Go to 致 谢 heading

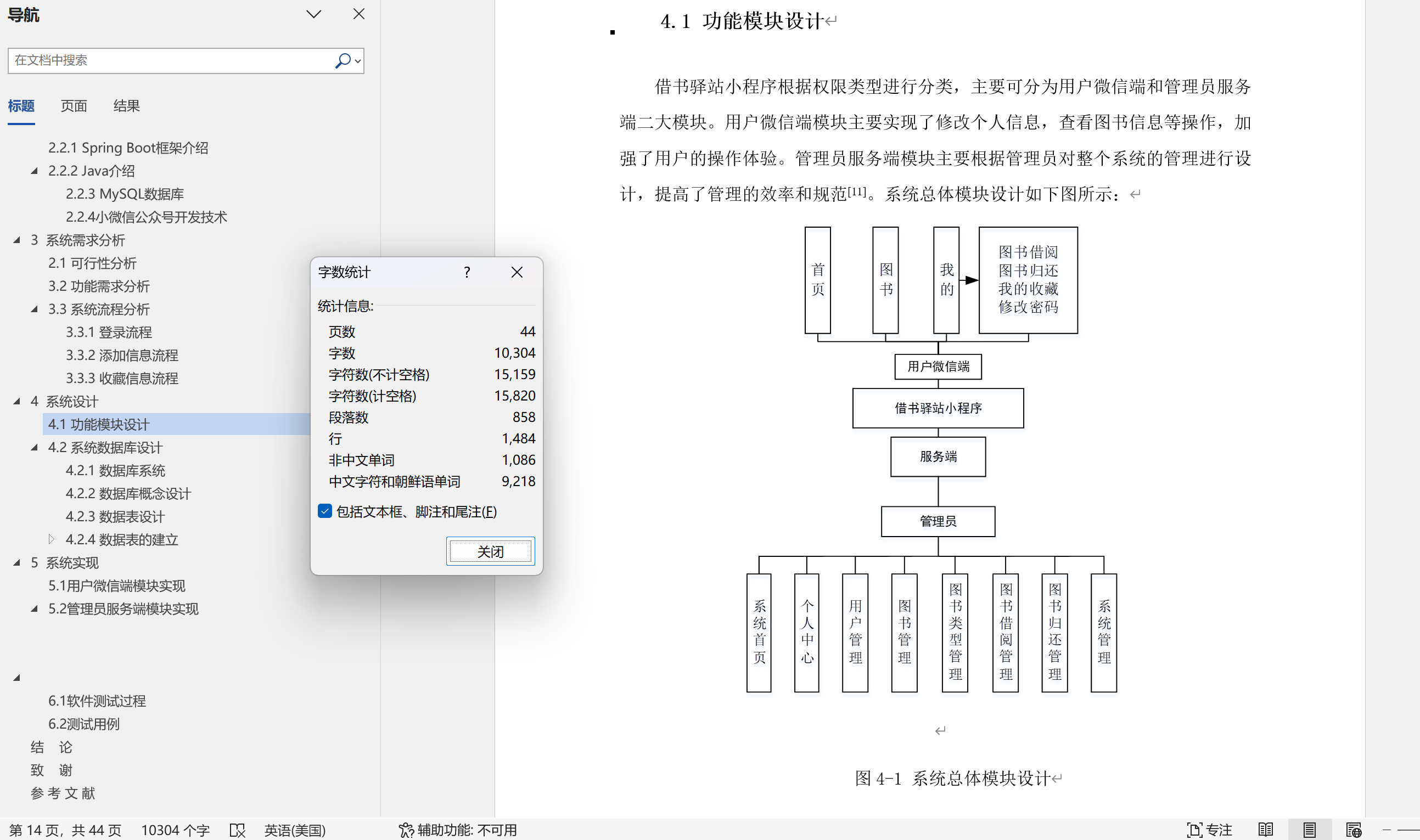click(x=52, y=770)
